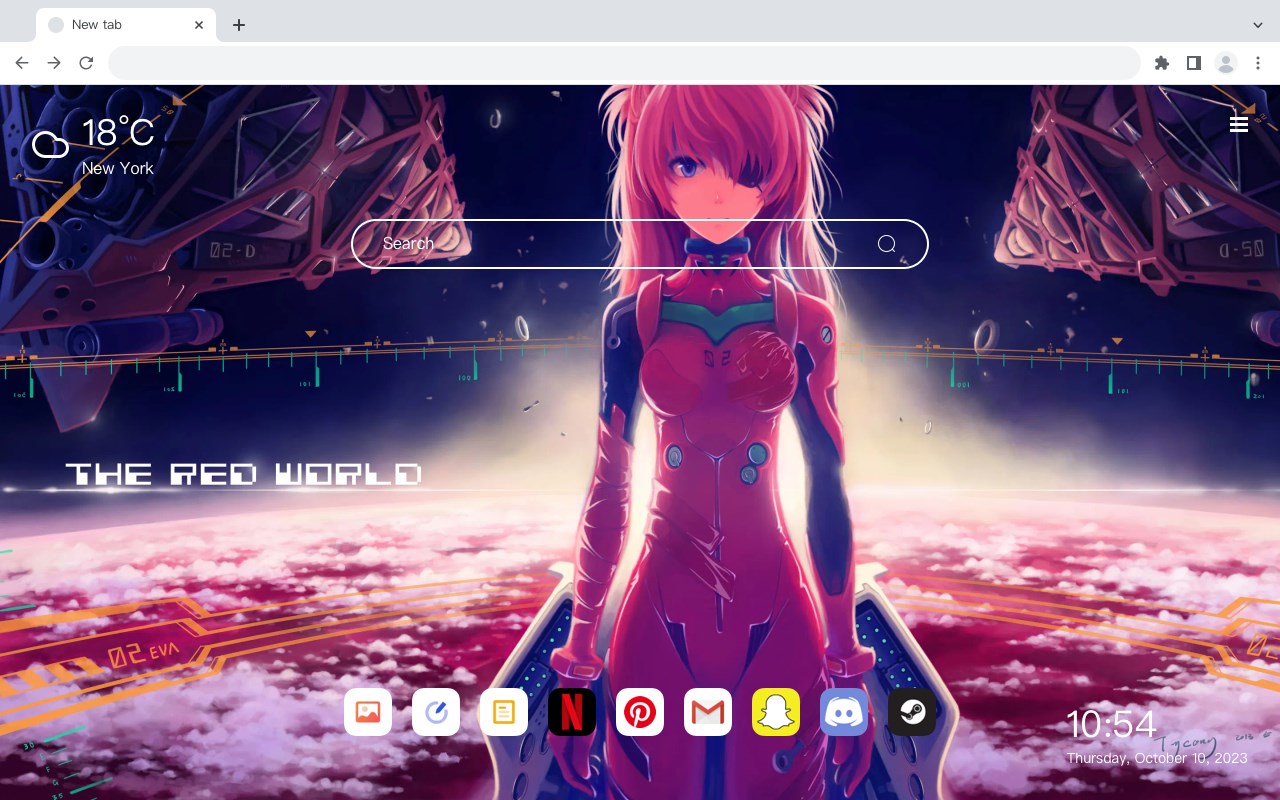Toggle the browser side panel
1280x800 pixels.
pyautogui.click(x=1194, y=63)
